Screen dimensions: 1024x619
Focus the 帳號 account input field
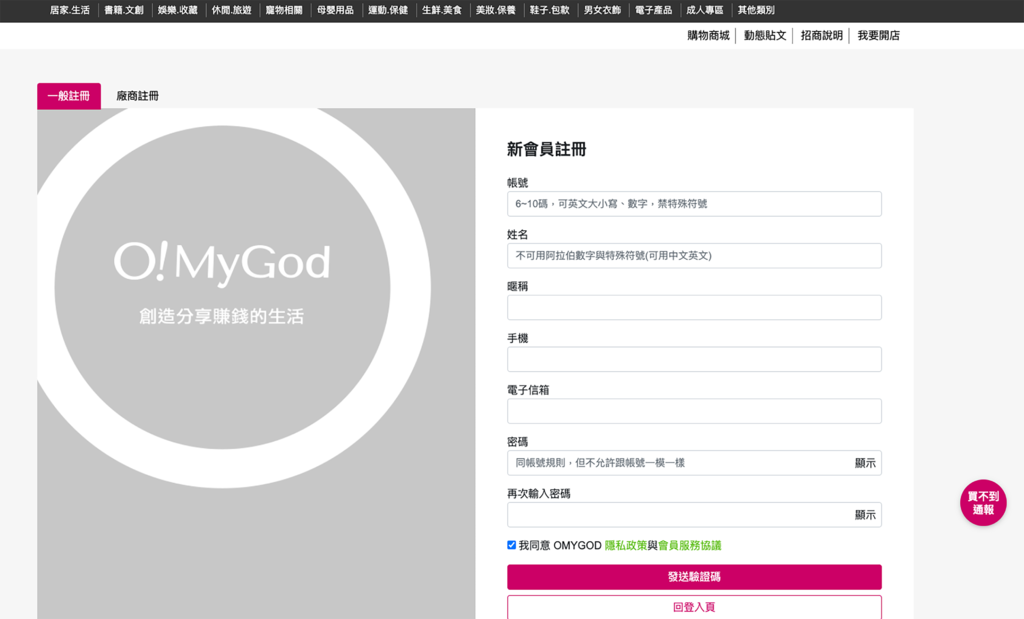(694, 204)
